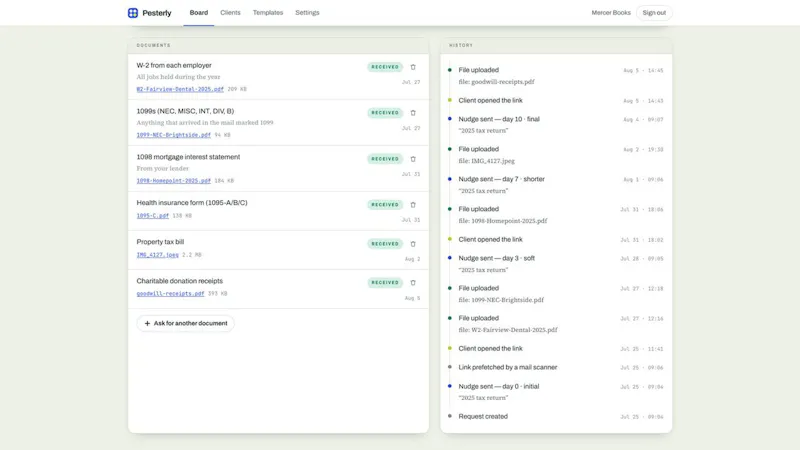This screenshot has width=800, height=450.
Task: Open the Clients tab
Action: [x=230, y=13]
